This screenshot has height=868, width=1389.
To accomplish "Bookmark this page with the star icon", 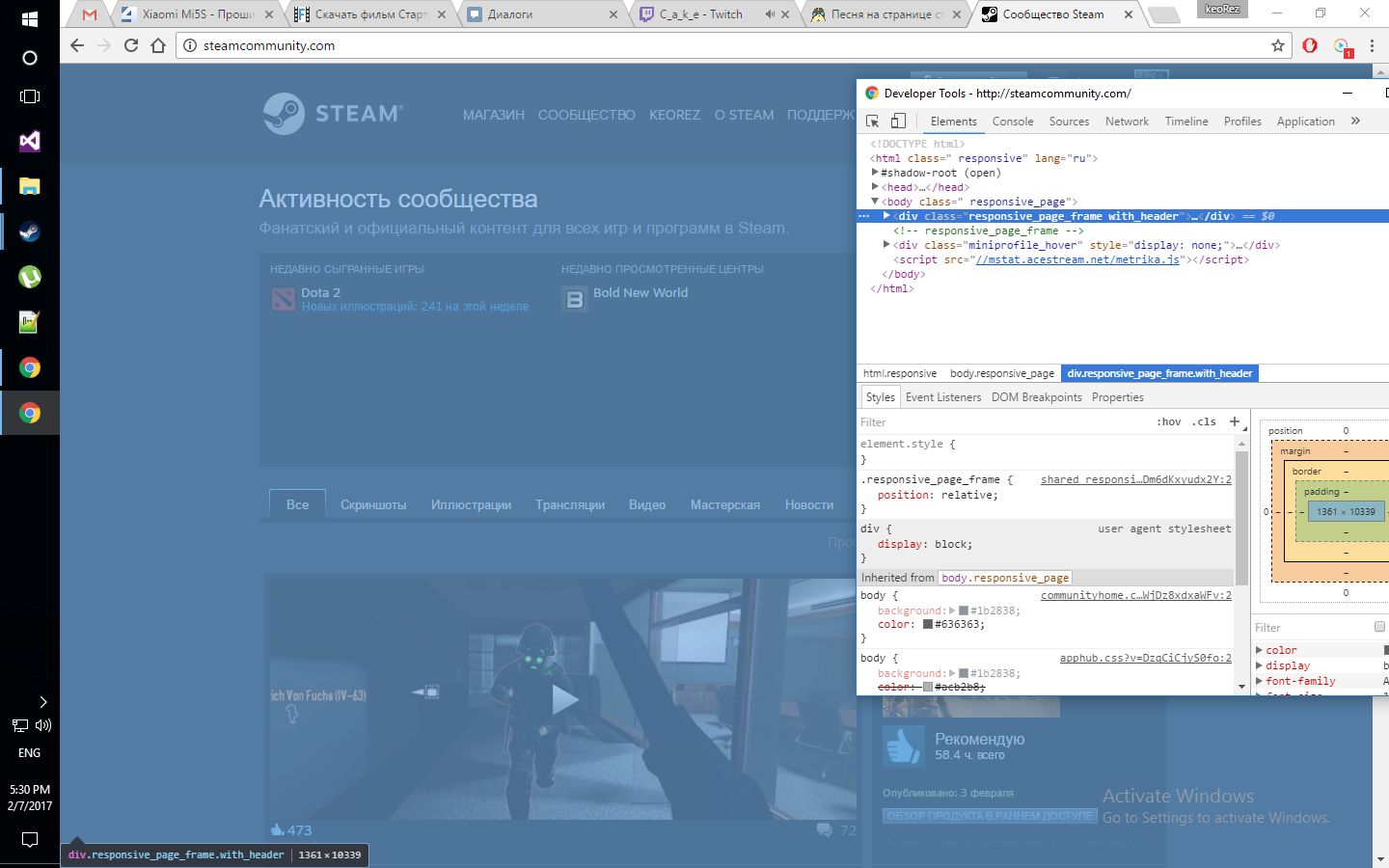I will (1278, 45).
